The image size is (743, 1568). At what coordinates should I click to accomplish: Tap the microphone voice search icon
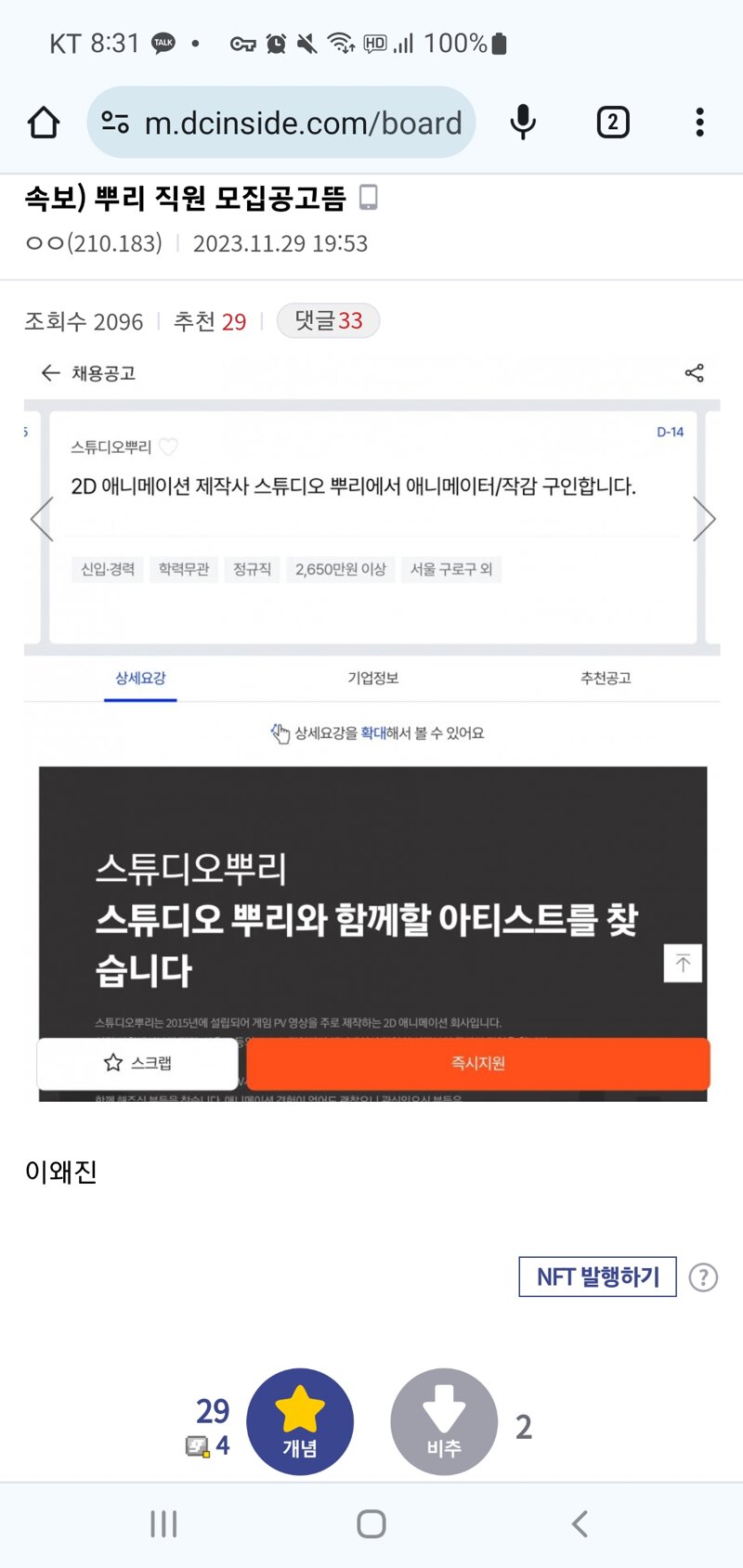(x=523, y=123)
